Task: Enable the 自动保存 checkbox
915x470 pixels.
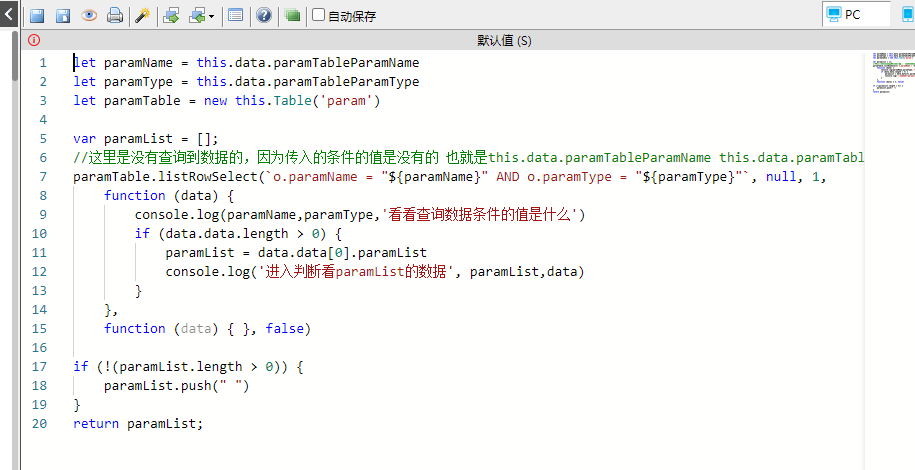Action: (x=318, y=15)
